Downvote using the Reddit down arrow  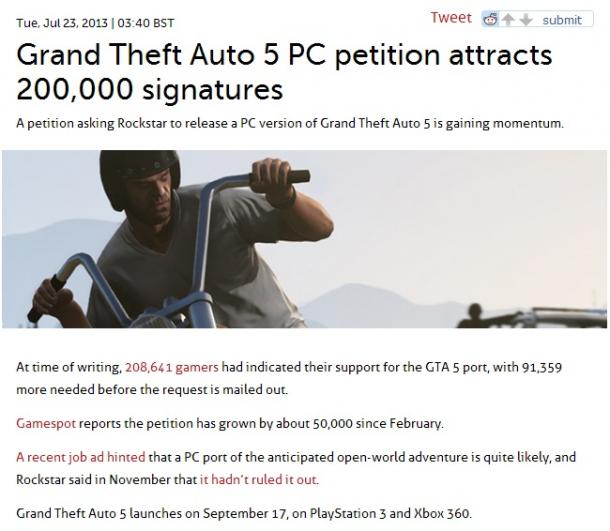pos(526,19)
